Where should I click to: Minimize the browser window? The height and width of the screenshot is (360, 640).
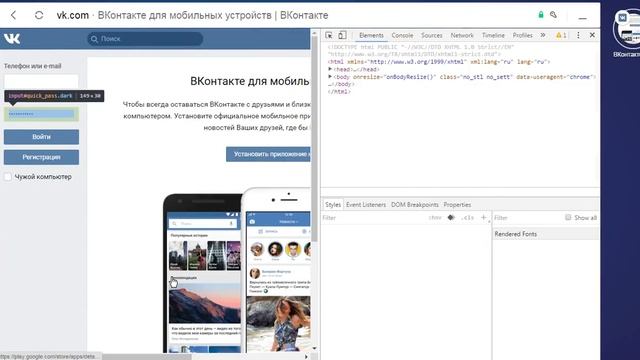click(582, 18)
